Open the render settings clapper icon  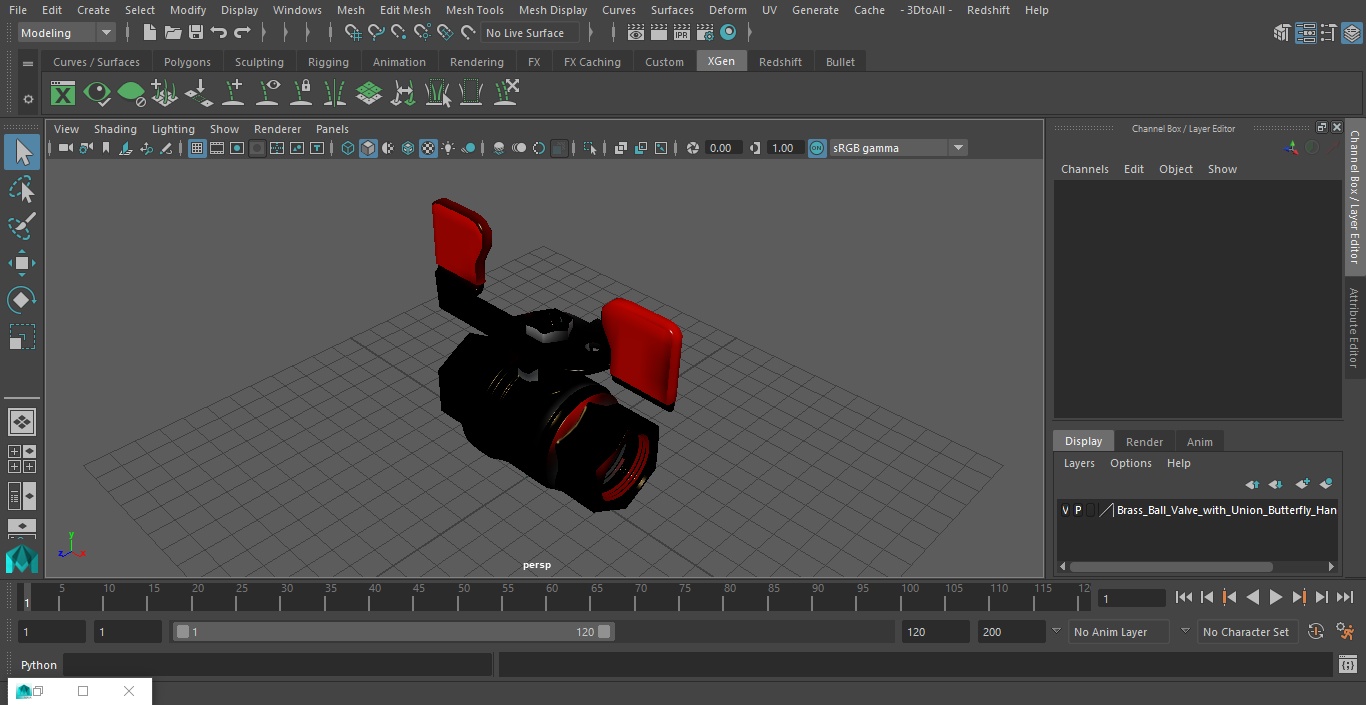(x=705, y=33)
